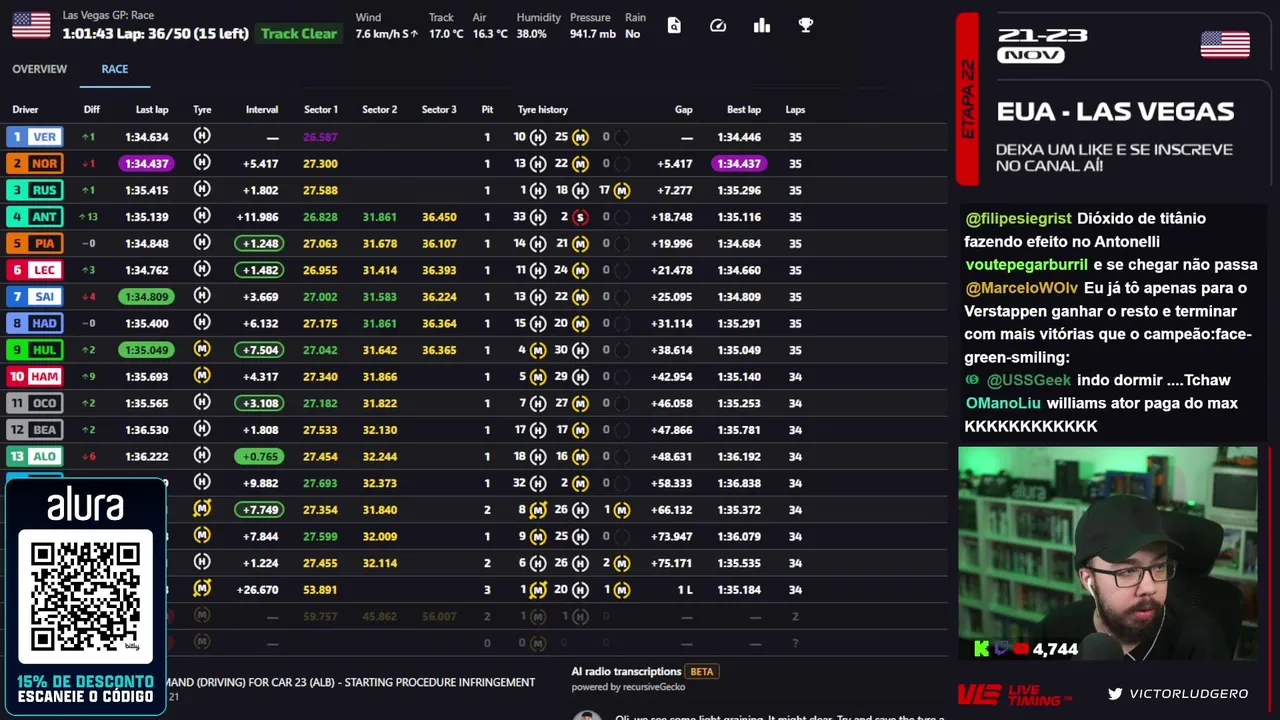Click NOR's current hard tyre icon

point(202,163)
